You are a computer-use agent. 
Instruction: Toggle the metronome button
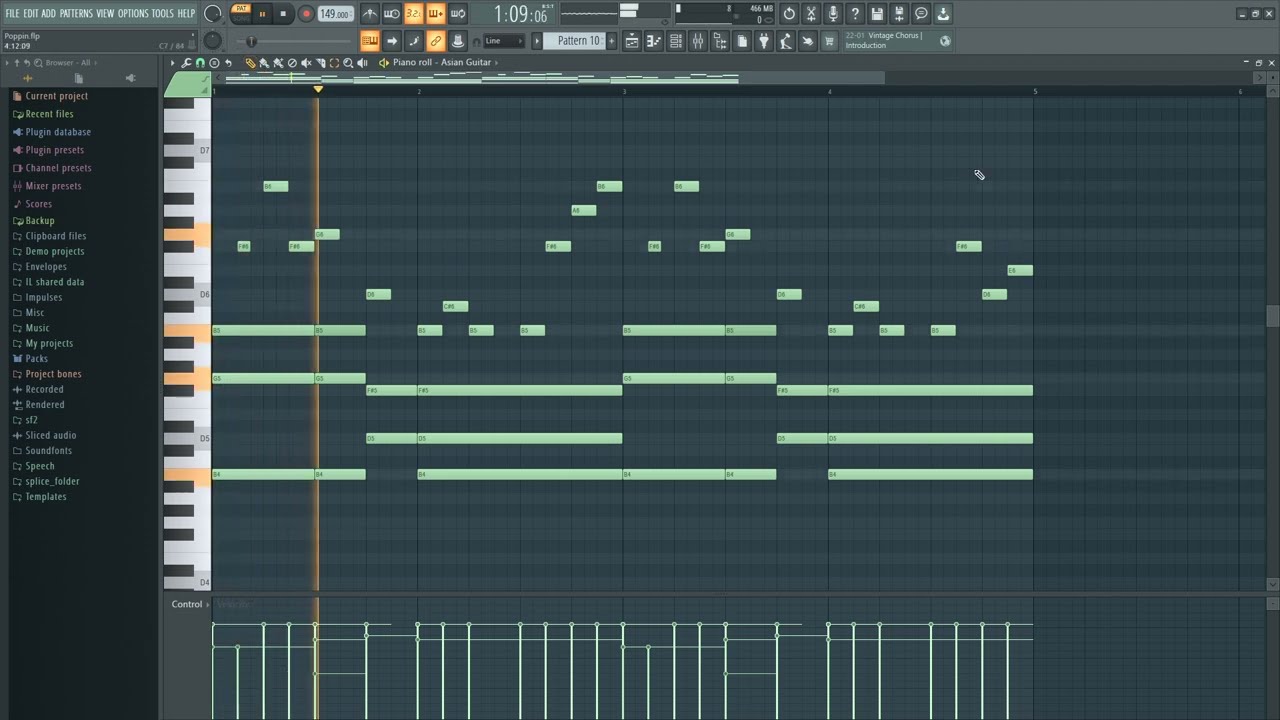tap(370, 14)
